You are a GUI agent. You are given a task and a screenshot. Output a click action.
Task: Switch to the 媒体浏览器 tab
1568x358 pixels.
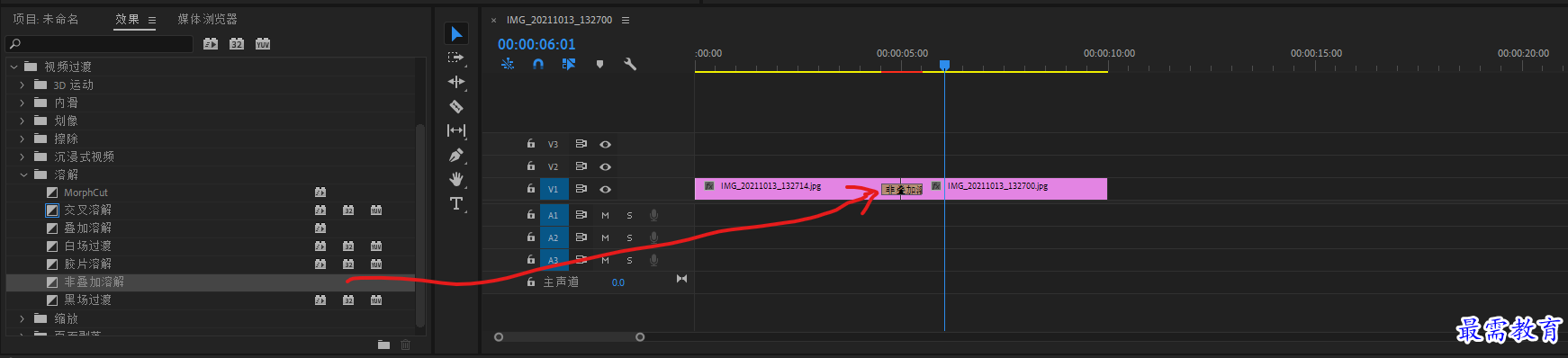(x=207, y=19)
